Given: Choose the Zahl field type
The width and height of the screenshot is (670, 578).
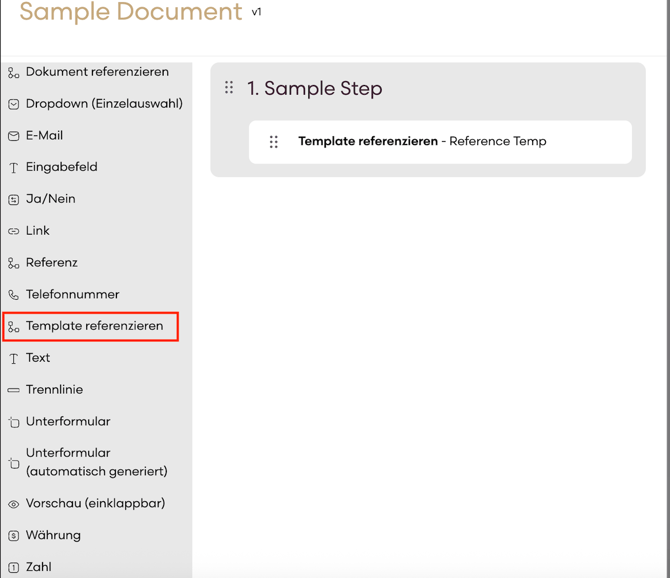Looking at the screenshot, I should coord(38,567).
